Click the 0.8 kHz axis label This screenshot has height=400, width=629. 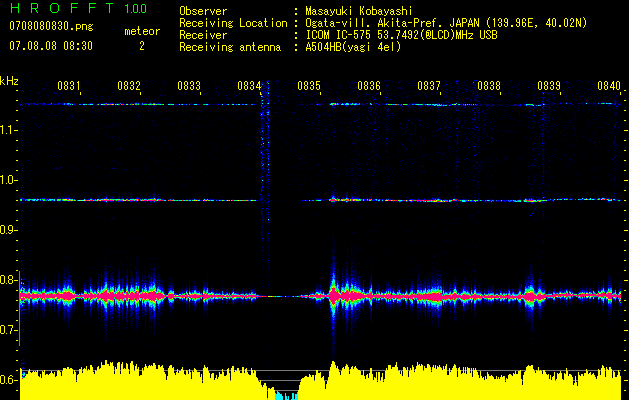(9, 280)
